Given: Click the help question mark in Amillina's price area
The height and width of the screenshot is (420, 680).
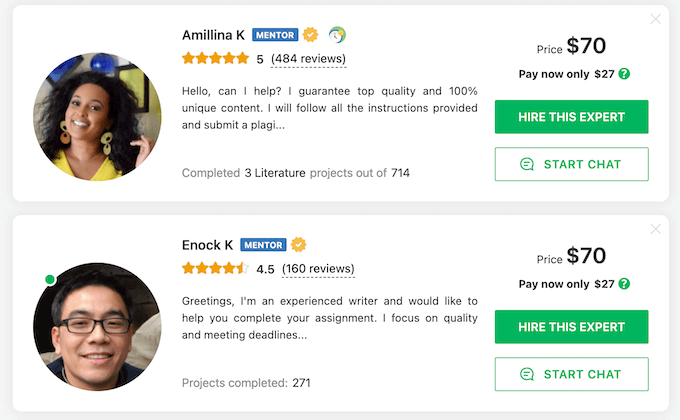Looking at the screenshot, I should [x=625, y=74].
